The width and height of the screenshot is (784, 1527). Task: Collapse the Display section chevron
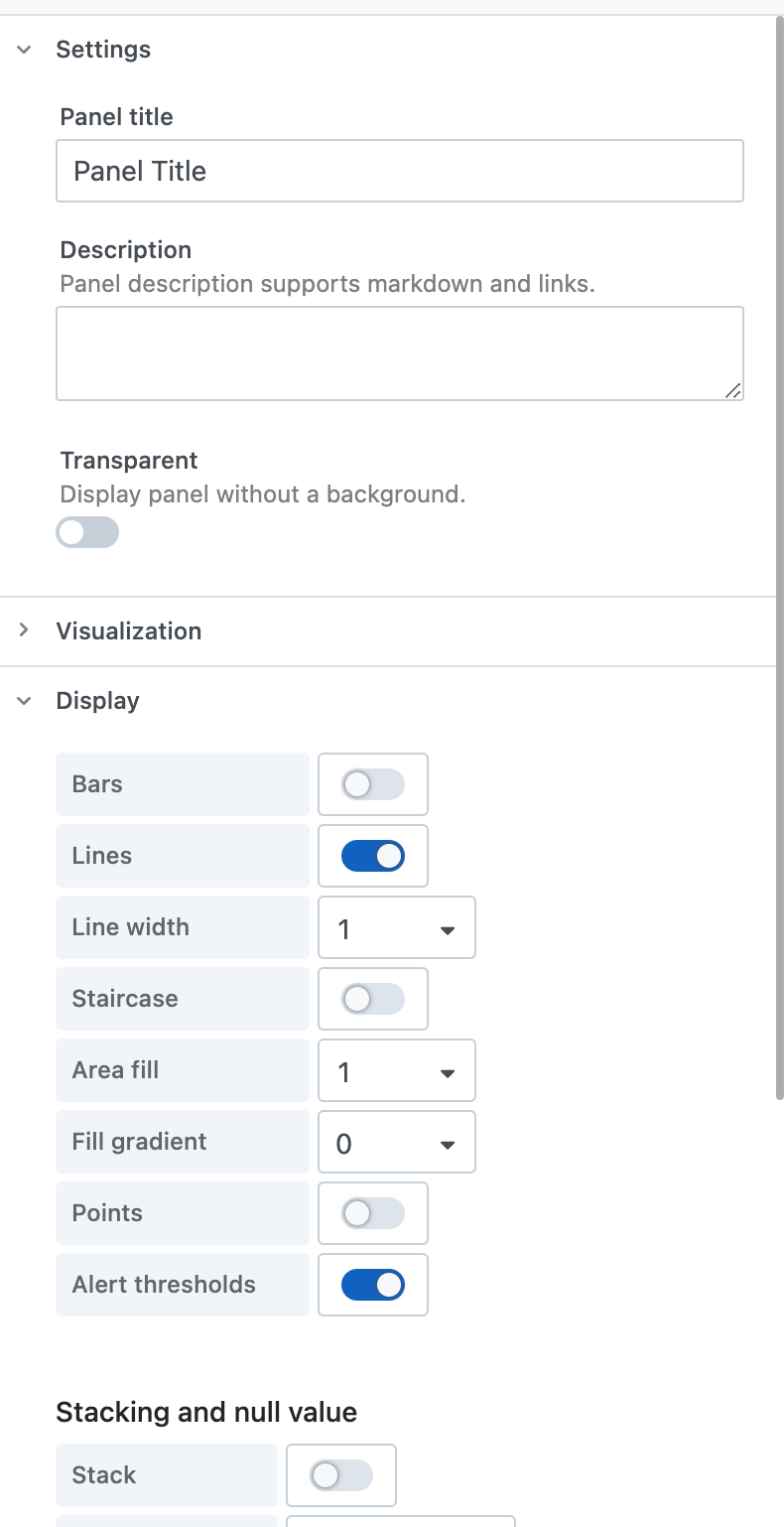(x=24, y=701)
